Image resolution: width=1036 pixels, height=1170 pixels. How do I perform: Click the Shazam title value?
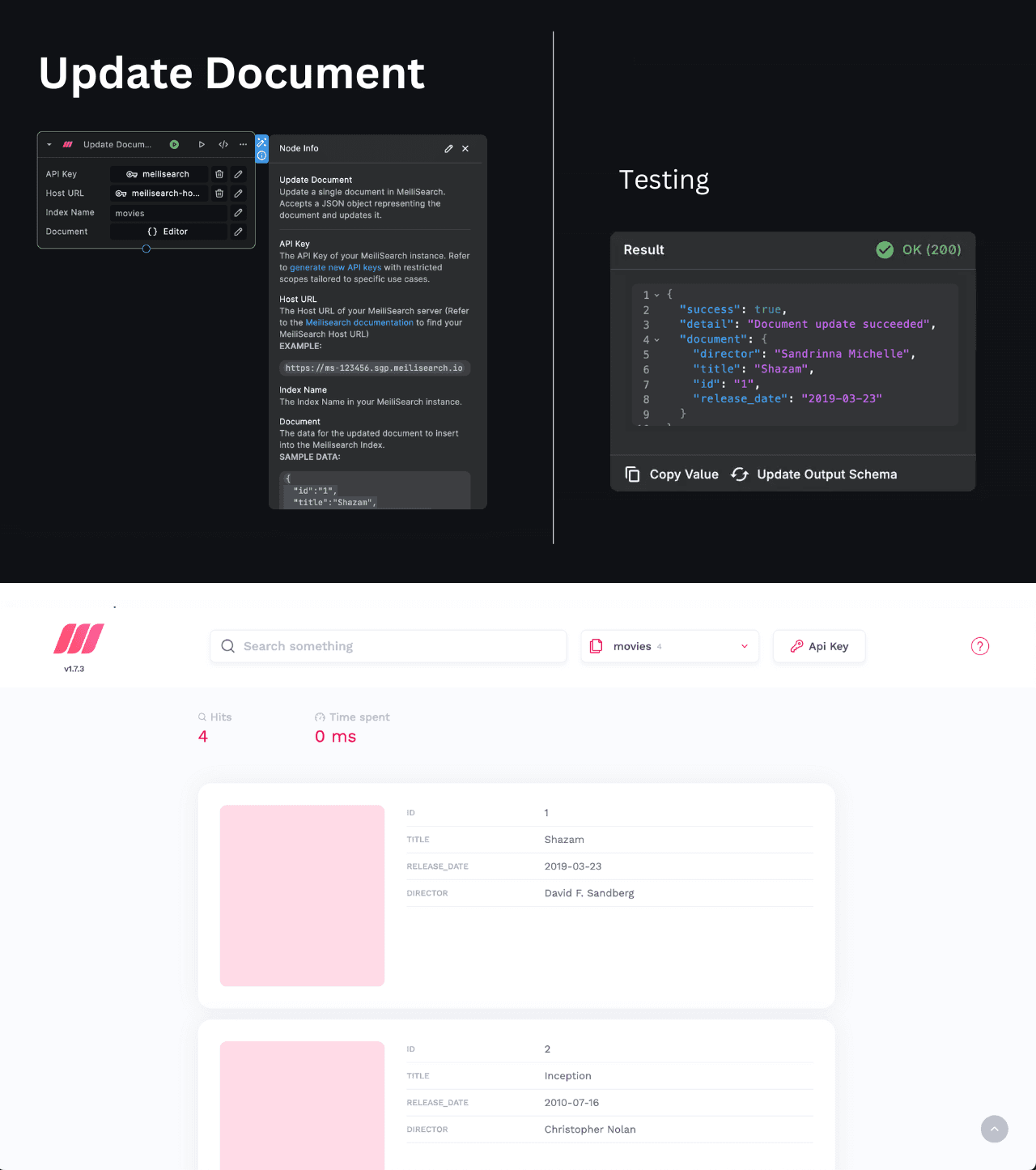coord(564,840)
